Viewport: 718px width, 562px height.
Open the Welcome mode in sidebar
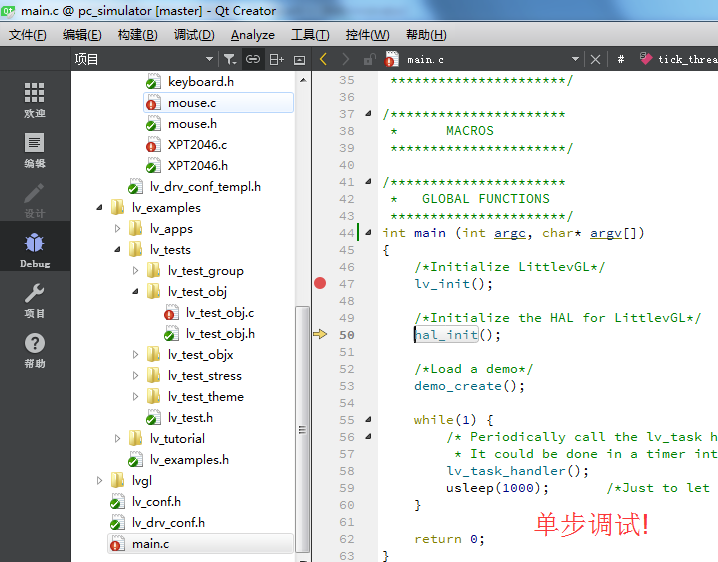35,99
